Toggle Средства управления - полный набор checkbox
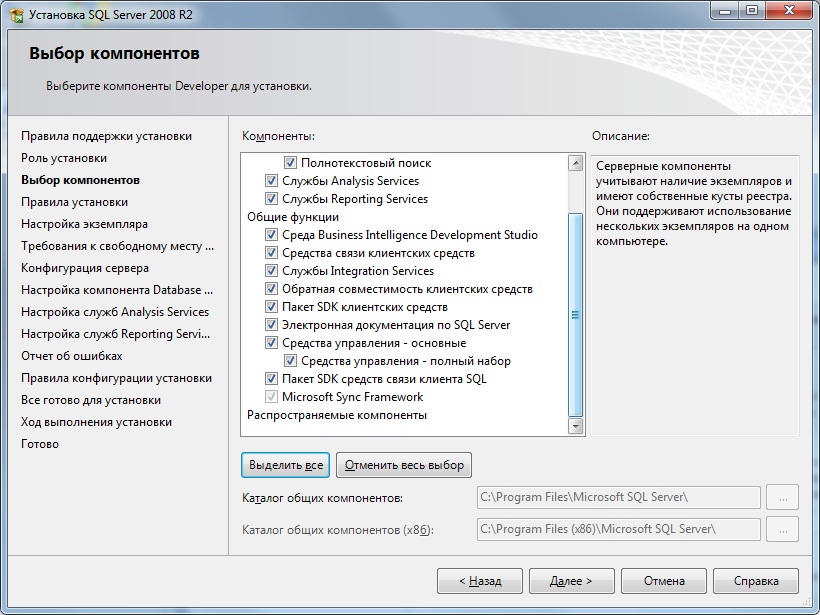820x615 pixels. click(x=290, y=361)
